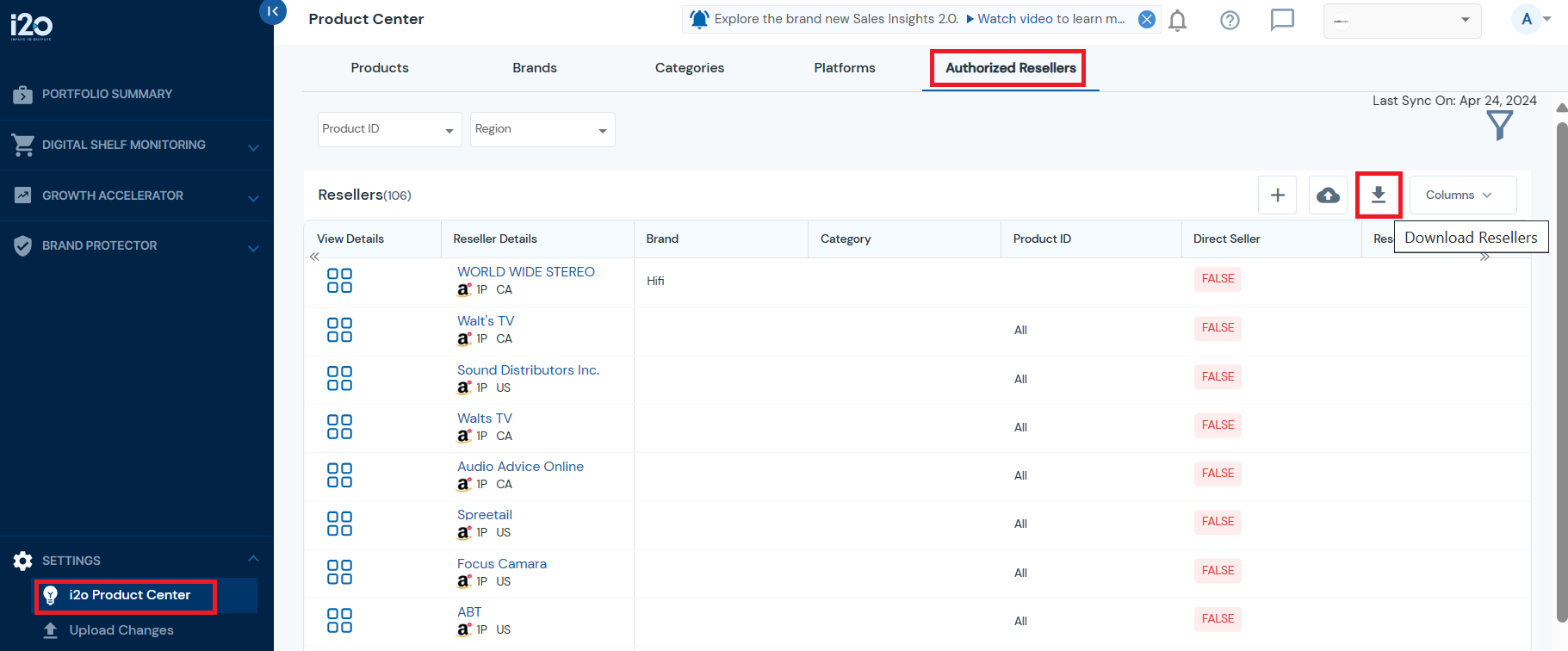View details grid icon for Spreetail
This screenshot has width=1568, height=651.
point(339,524)
